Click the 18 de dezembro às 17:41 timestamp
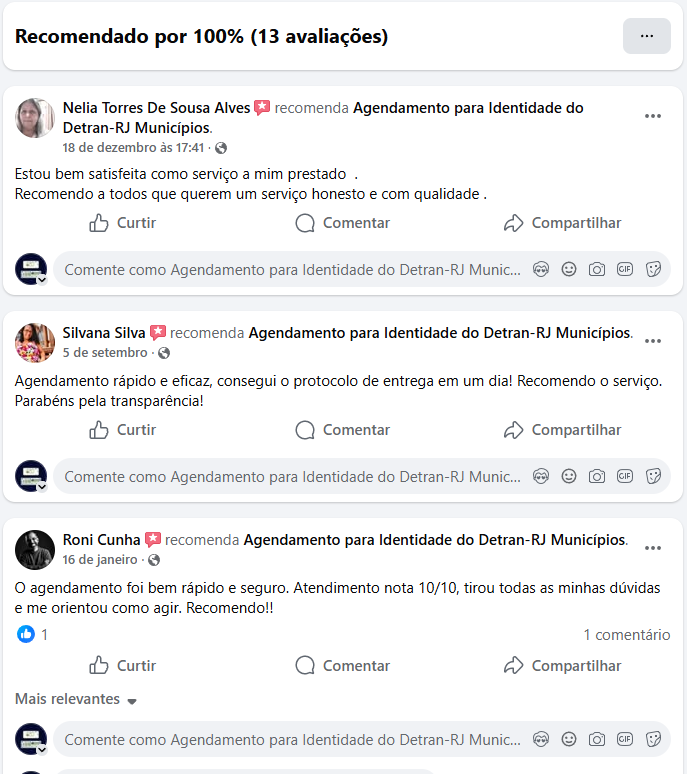 [133, 148]
